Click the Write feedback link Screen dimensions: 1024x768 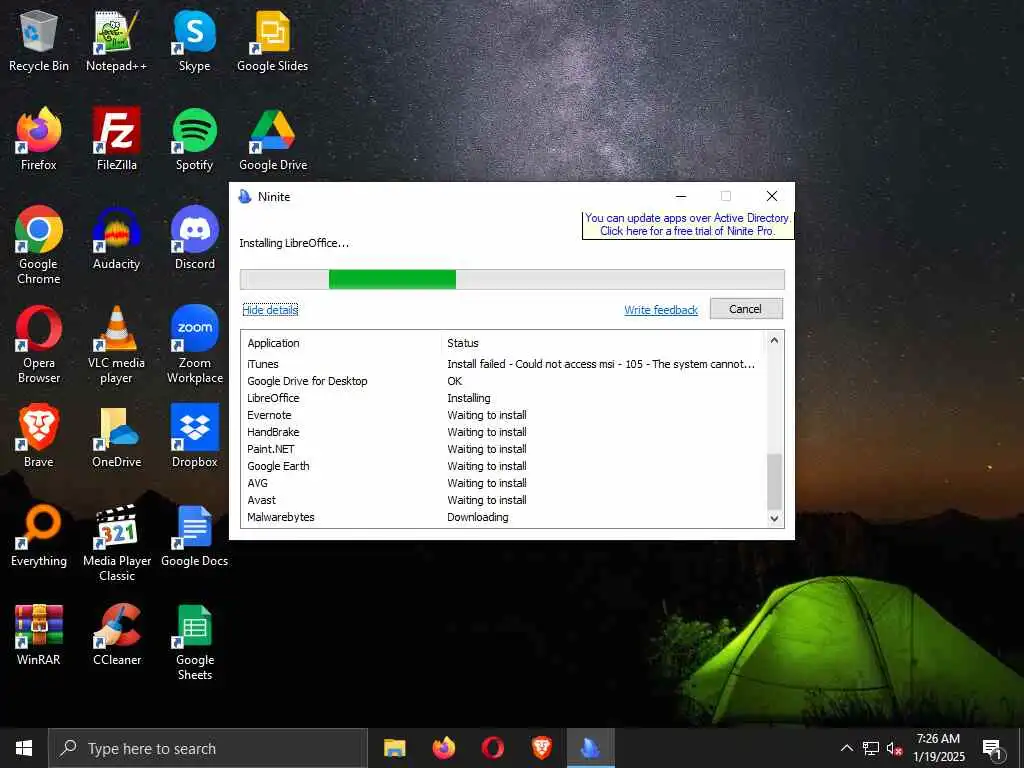(x=661, y=310)
